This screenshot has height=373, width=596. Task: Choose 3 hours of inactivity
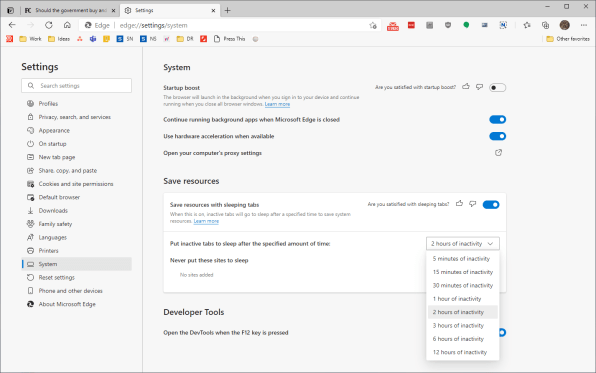[x=463, y=325]
